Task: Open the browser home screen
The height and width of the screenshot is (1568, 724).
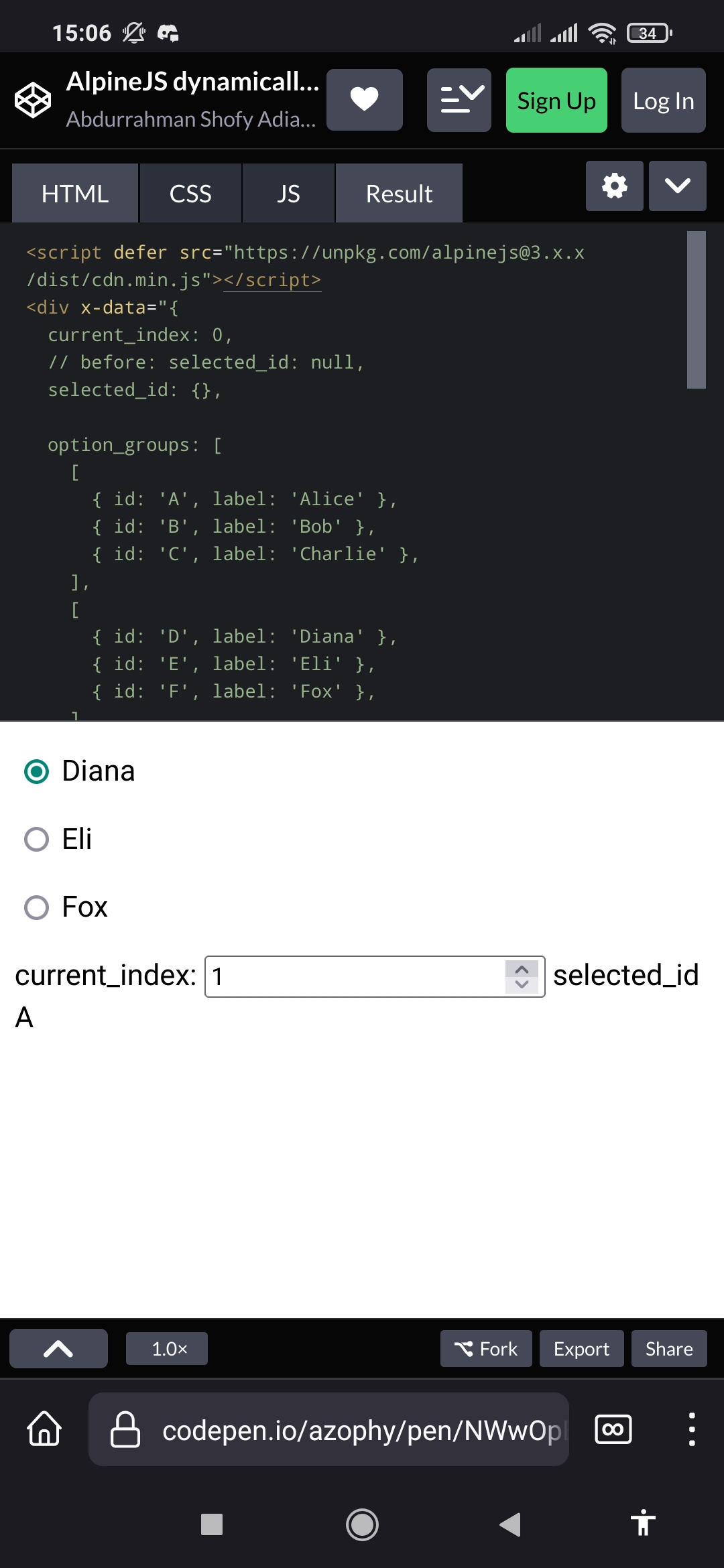Action: click(42, 1427)
